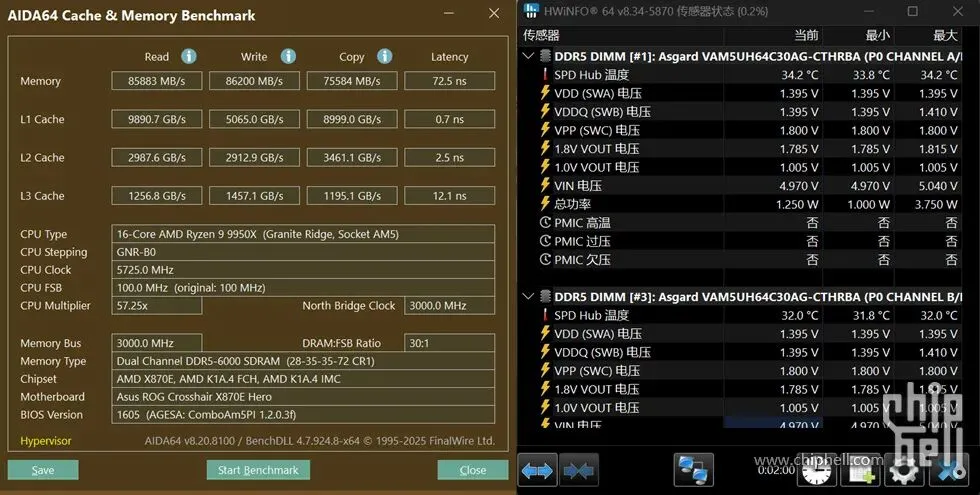980x495 pixels.
Task: Click the Copy column info icon
Action: tap(384, 56)
